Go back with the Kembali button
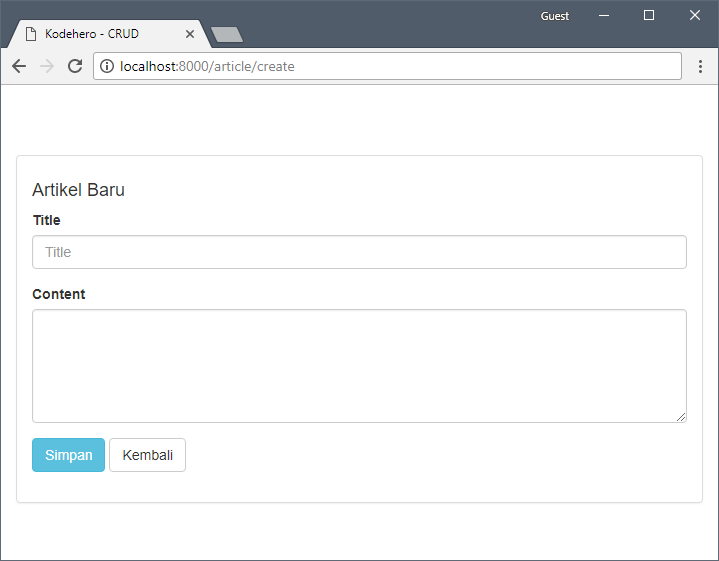The image size is (719, 561). [x=147, y=455]
